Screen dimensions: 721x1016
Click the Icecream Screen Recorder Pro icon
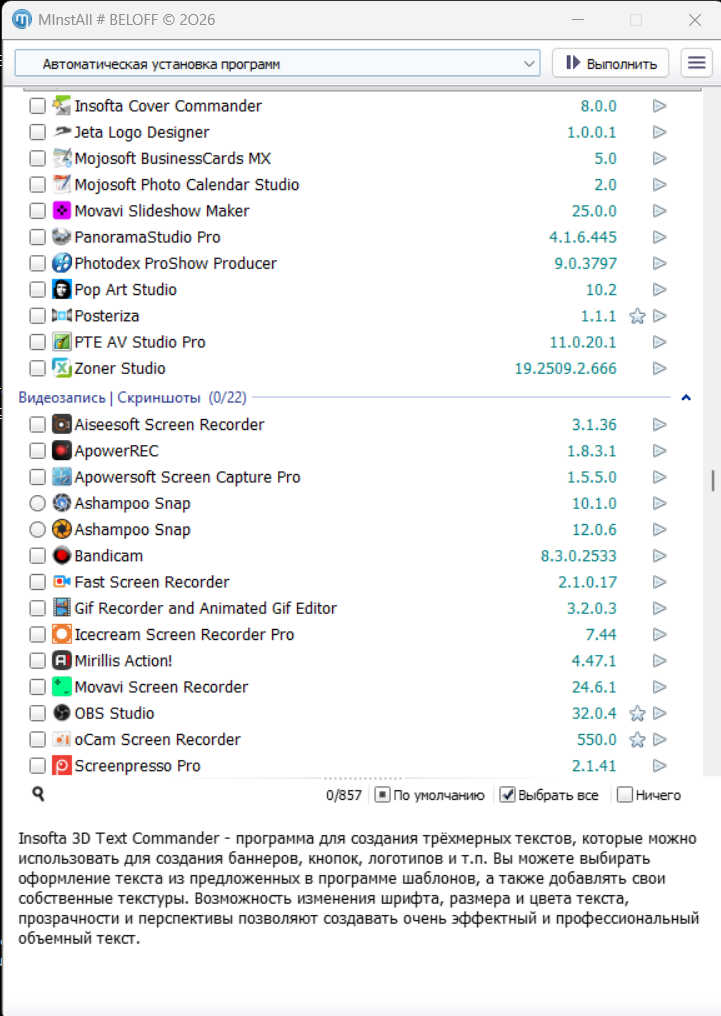point(62,634)
